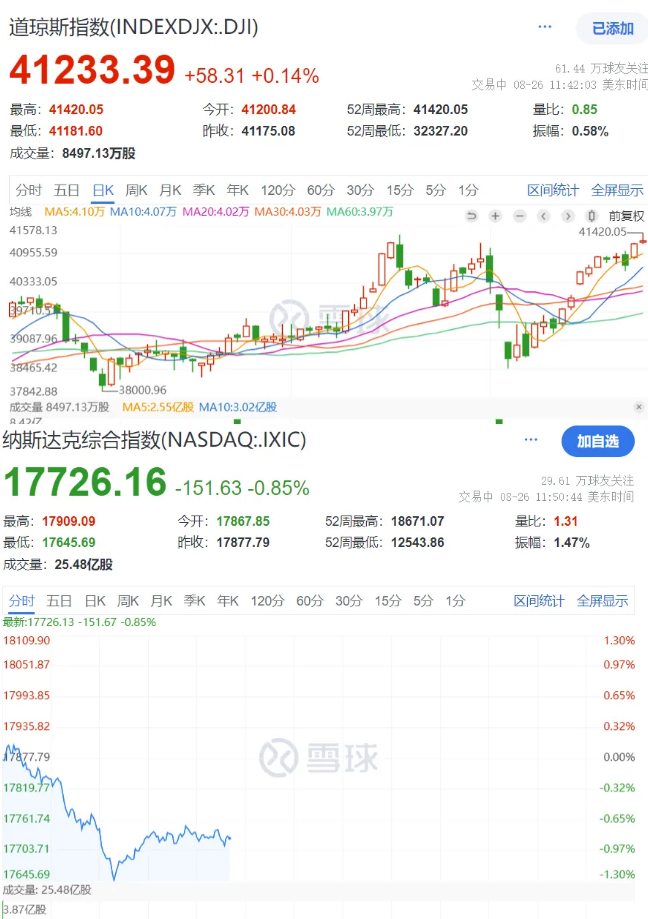Select the 月K tab in Dow chart
This screenshot has width=648, height=919.
click(x=170, y=190)
